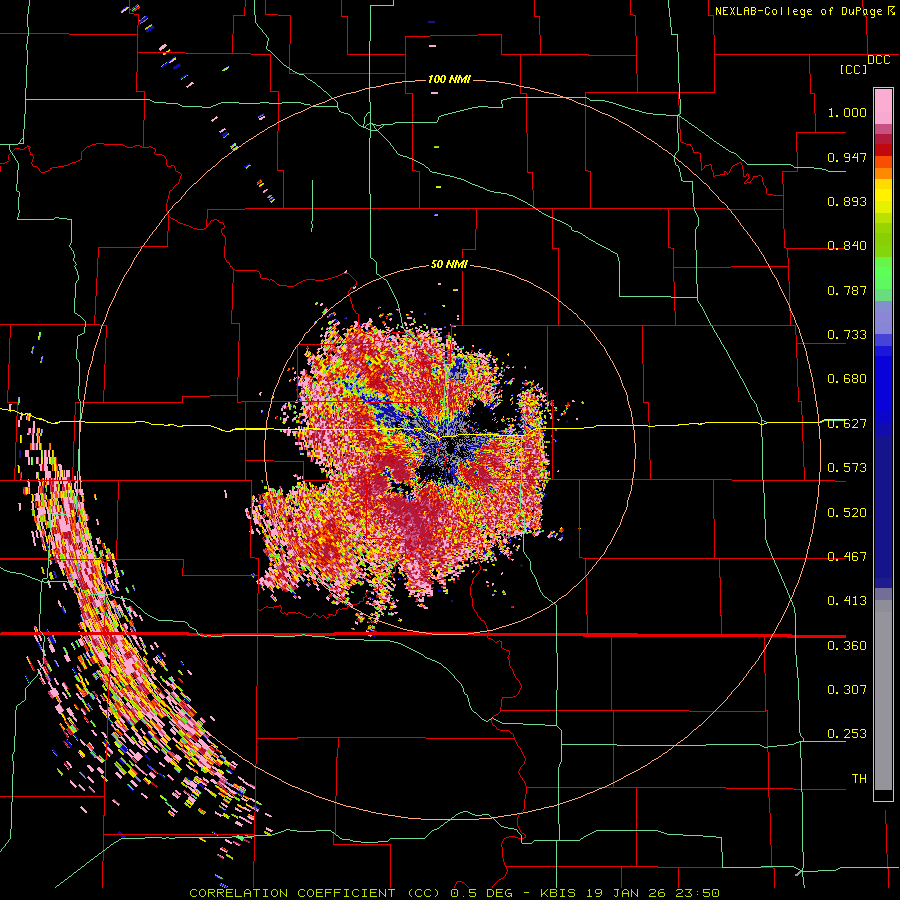Select the 0.893 scale value

847,201
